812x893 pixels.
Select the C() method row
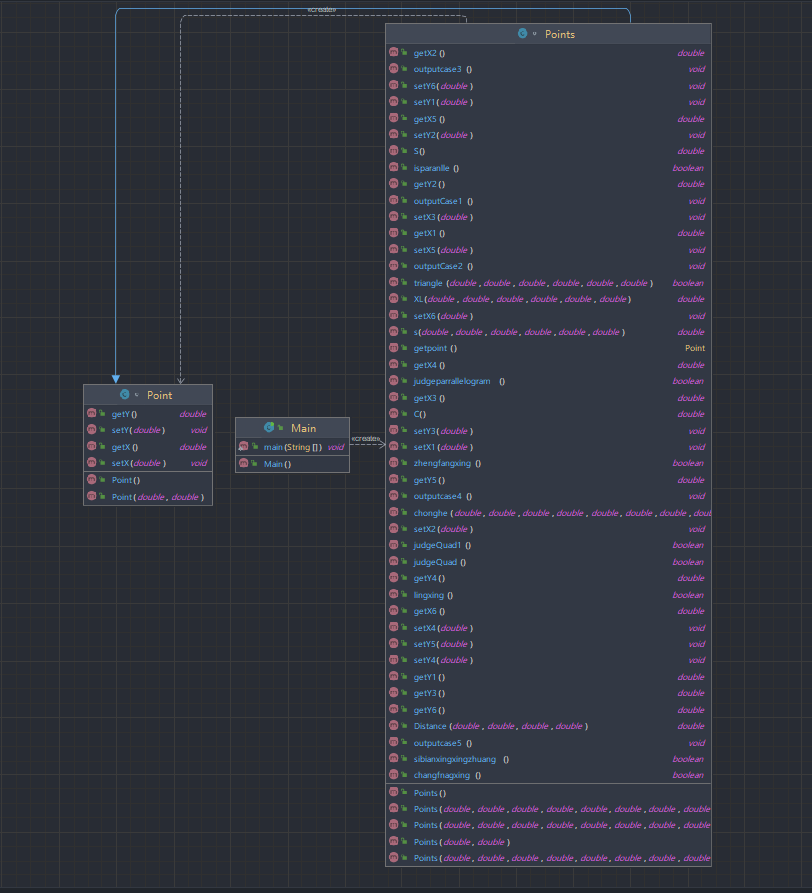(x=548, y=414)
